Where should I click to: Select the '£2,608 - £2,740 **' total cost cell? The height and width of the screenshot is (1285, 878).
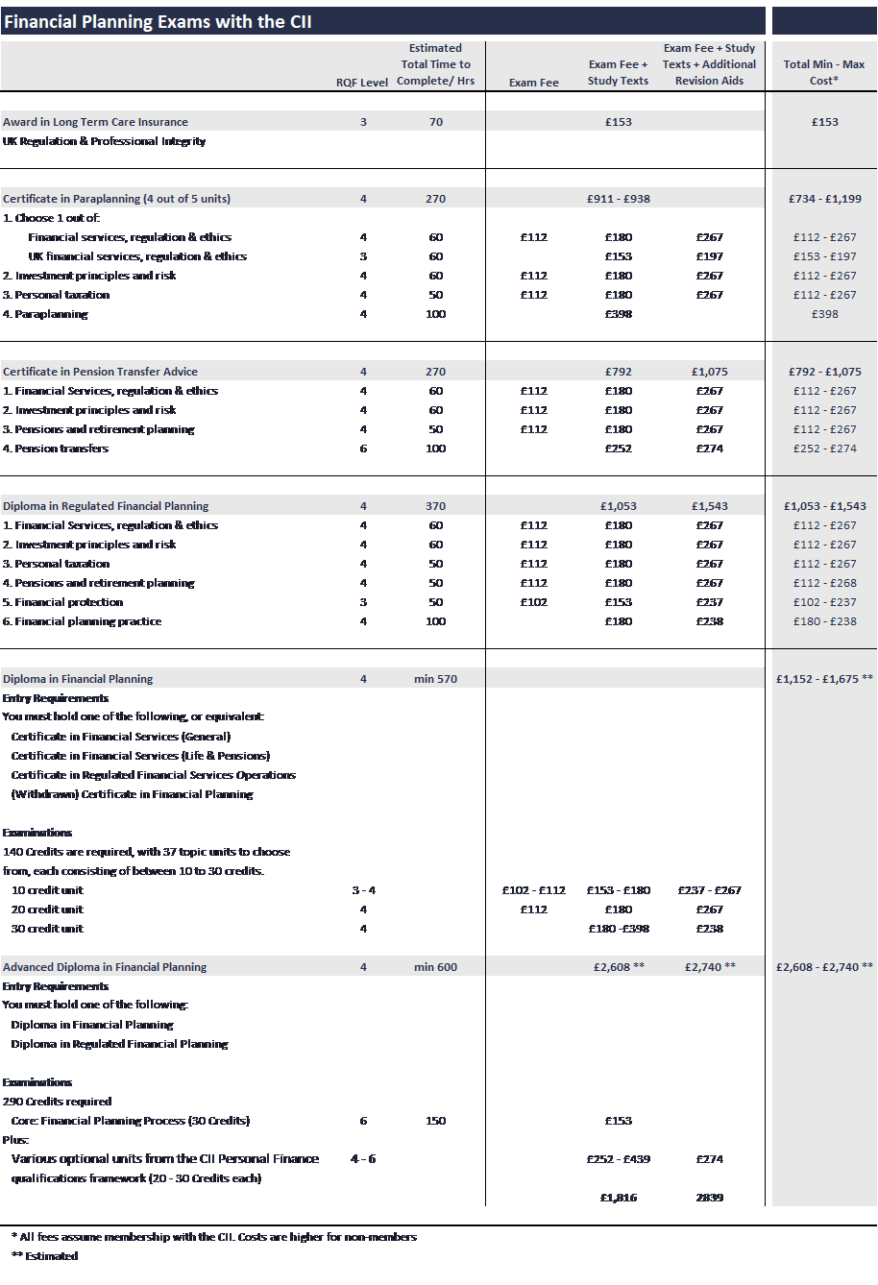pyautogui.click(x=824, y=967)
